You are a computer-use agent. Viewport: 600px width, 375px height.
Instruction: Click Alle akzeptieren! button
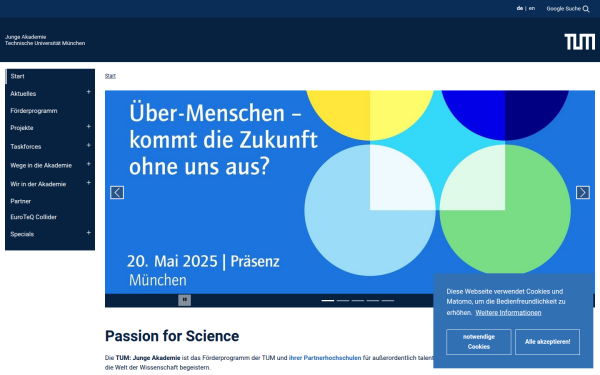[x=547, y=342]
